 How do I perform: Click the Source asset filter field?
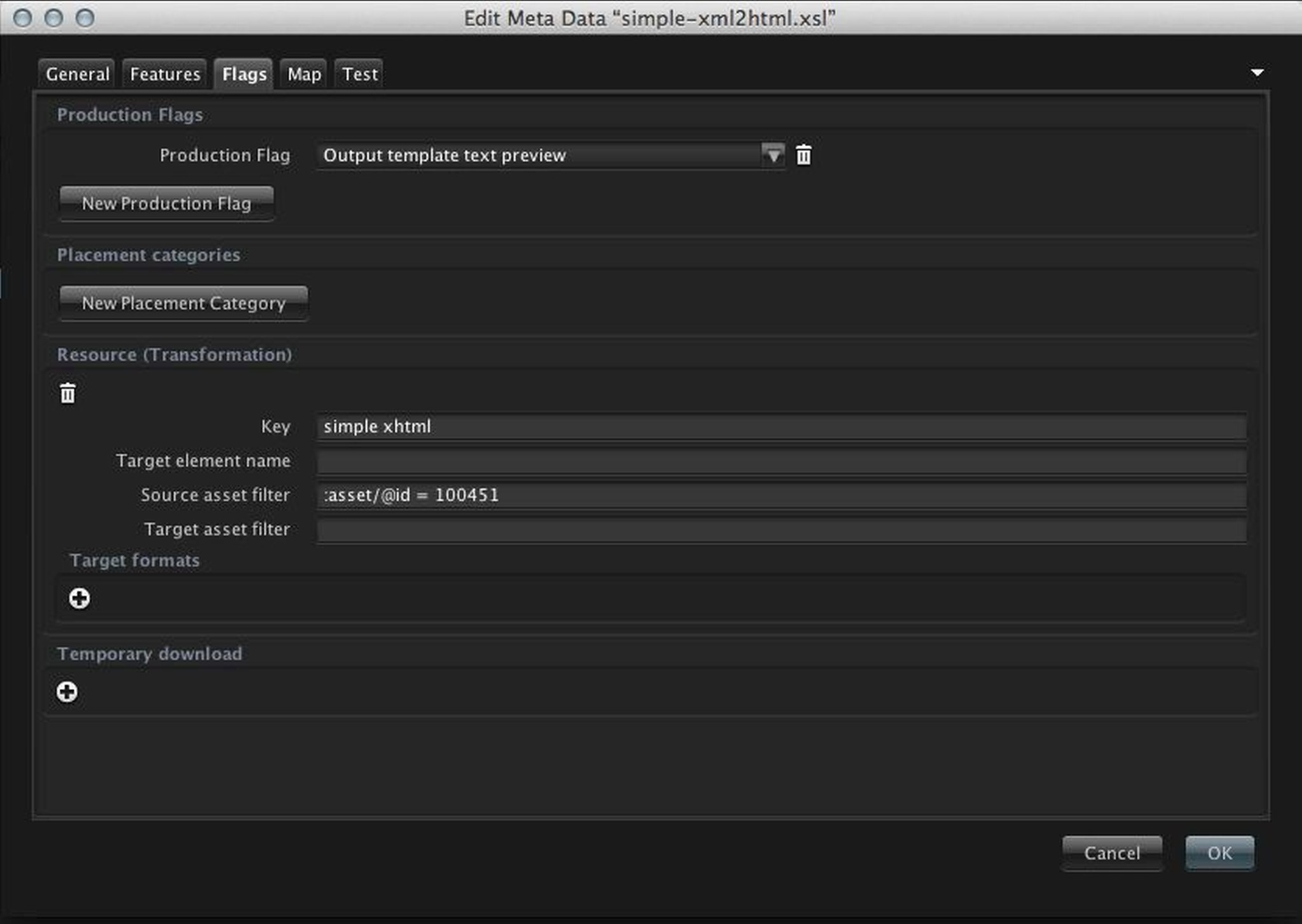[x=781, y=496]
